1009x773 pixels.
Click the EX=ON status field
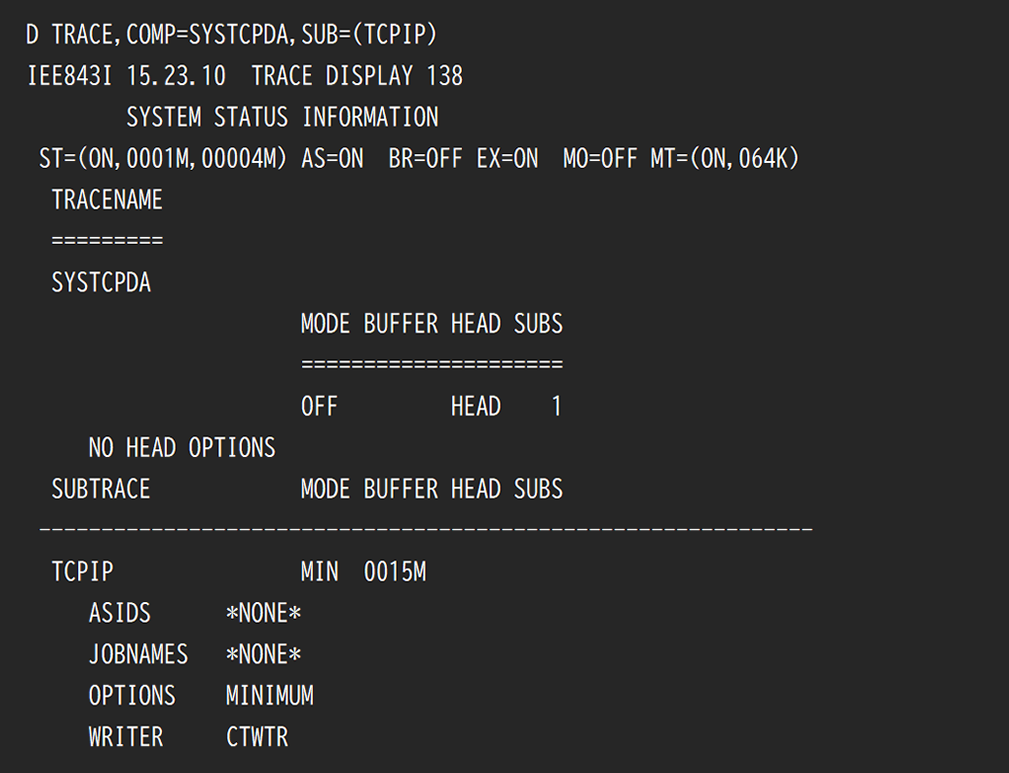(x=507, y=158)
